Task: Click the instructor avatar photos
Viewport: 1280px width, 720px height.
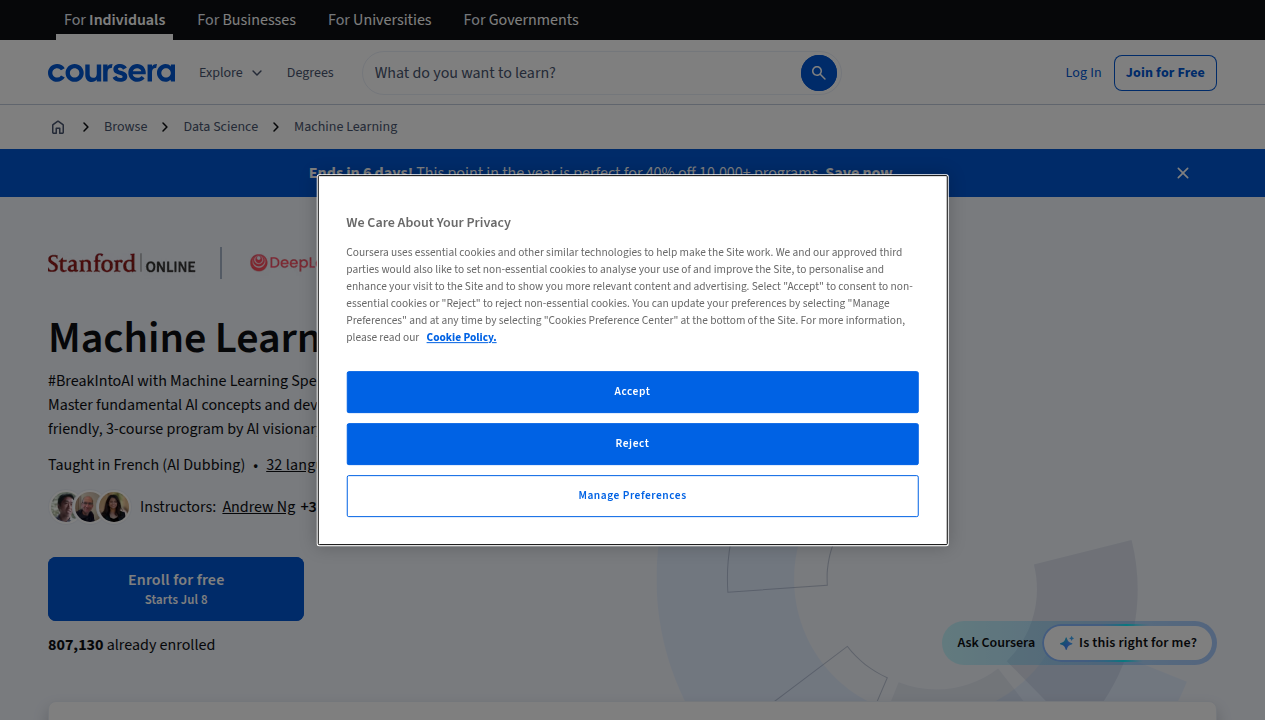Action: point(90,507)
